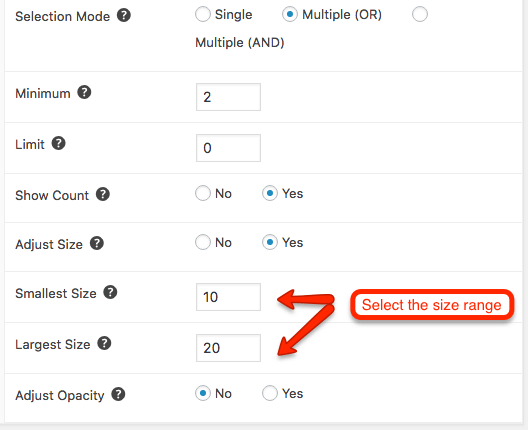528x430 pixels.
Task: Disable Adjust Size by choosing No
Action: point(203,242)
